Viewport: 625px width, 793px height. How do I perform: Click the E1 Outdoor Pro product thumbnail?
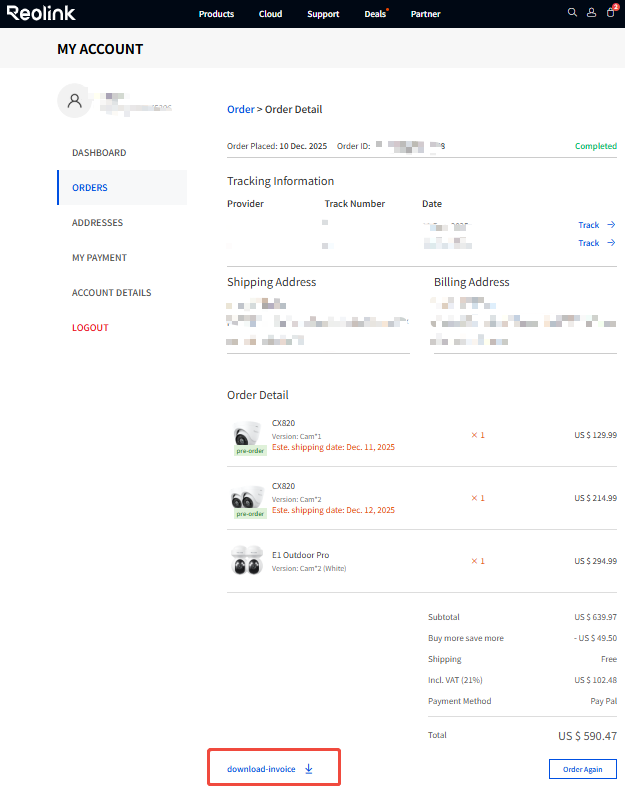coord(247,560)
